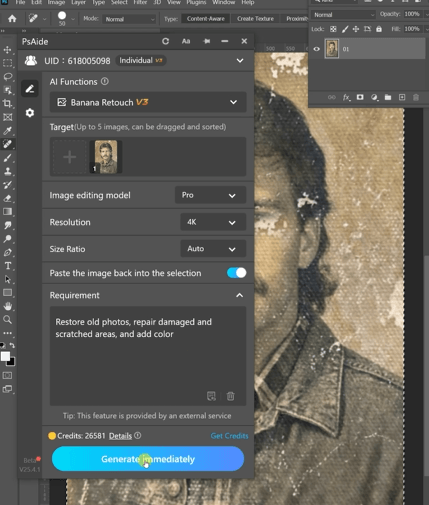Viewport: 429px width, 505px height.
Task: Select the Spot Healing Brush tool
Action: [x=7, y=144]
